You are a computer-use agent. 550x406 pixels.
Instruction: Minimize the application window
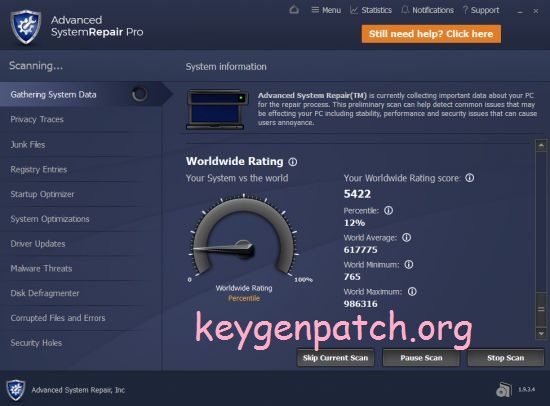coord(520,12)
